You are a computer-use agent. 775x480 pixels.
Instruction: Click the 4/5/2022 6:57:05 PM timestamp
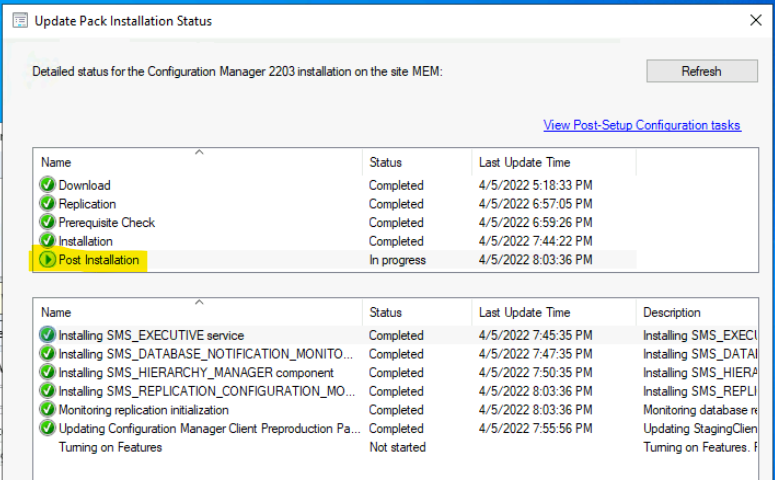click(x=535, y=204)
